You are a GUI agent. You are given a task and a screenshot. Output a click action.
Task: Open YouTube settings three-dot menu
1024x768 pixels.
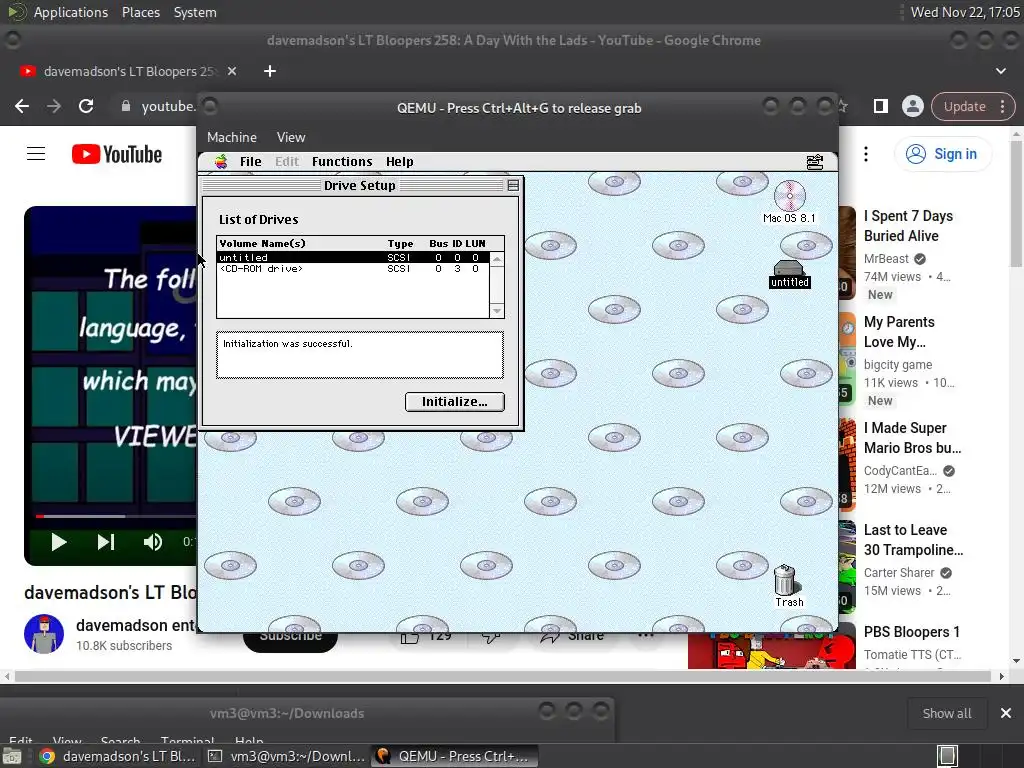pyautogui.click(x=866, y=154)
